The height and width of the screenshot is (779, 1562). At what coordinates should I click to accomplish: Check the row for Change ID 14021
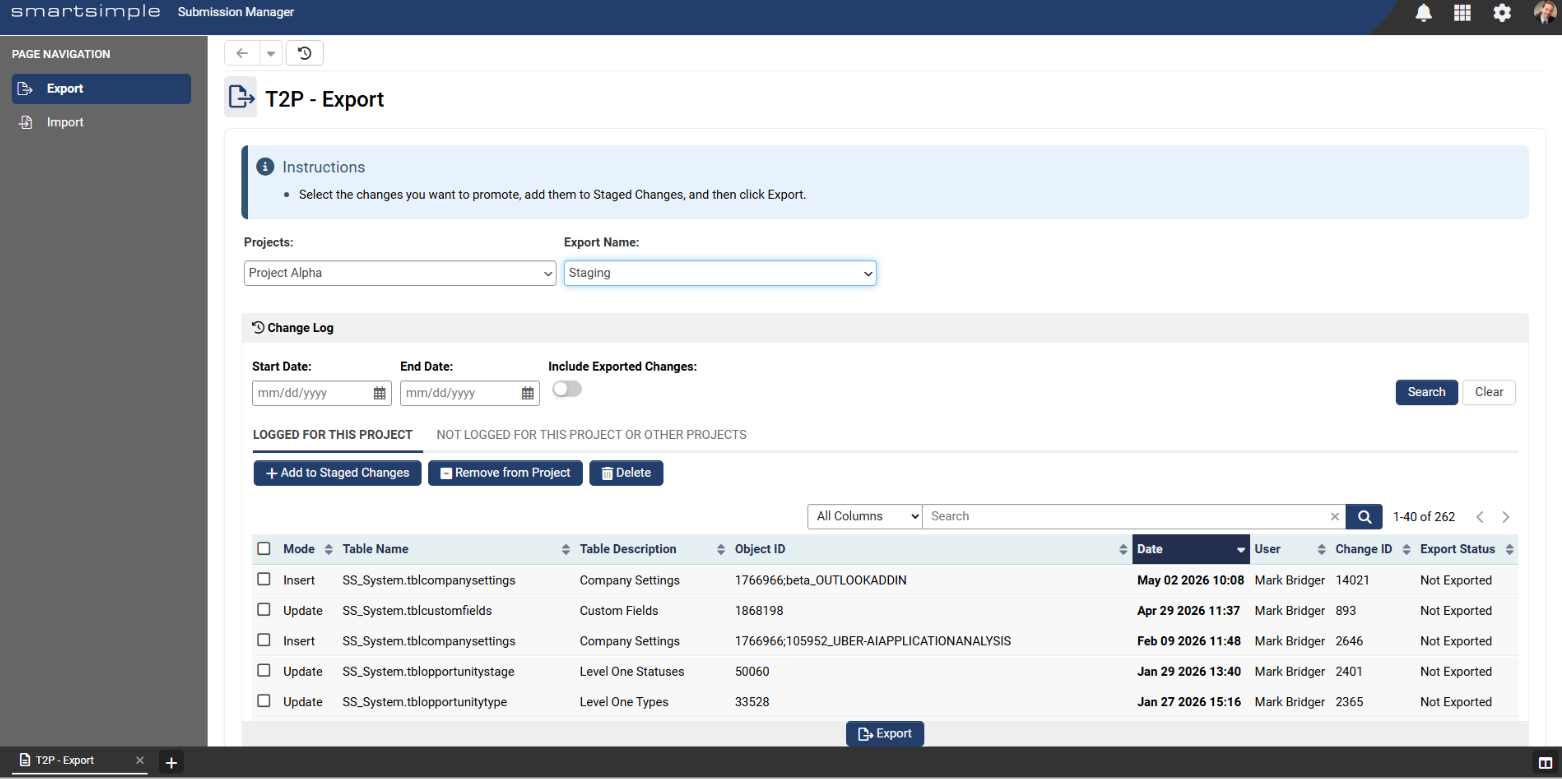[x=264, y=579]
